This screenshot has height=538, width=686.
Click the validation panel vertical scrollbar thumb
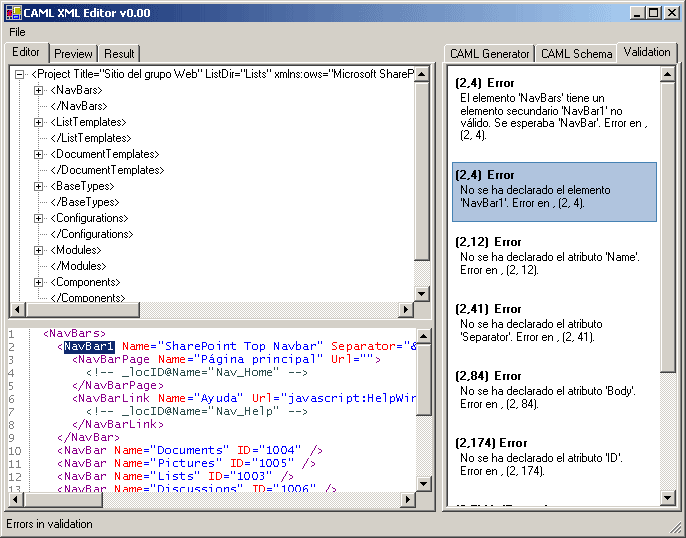click(668, 227)
